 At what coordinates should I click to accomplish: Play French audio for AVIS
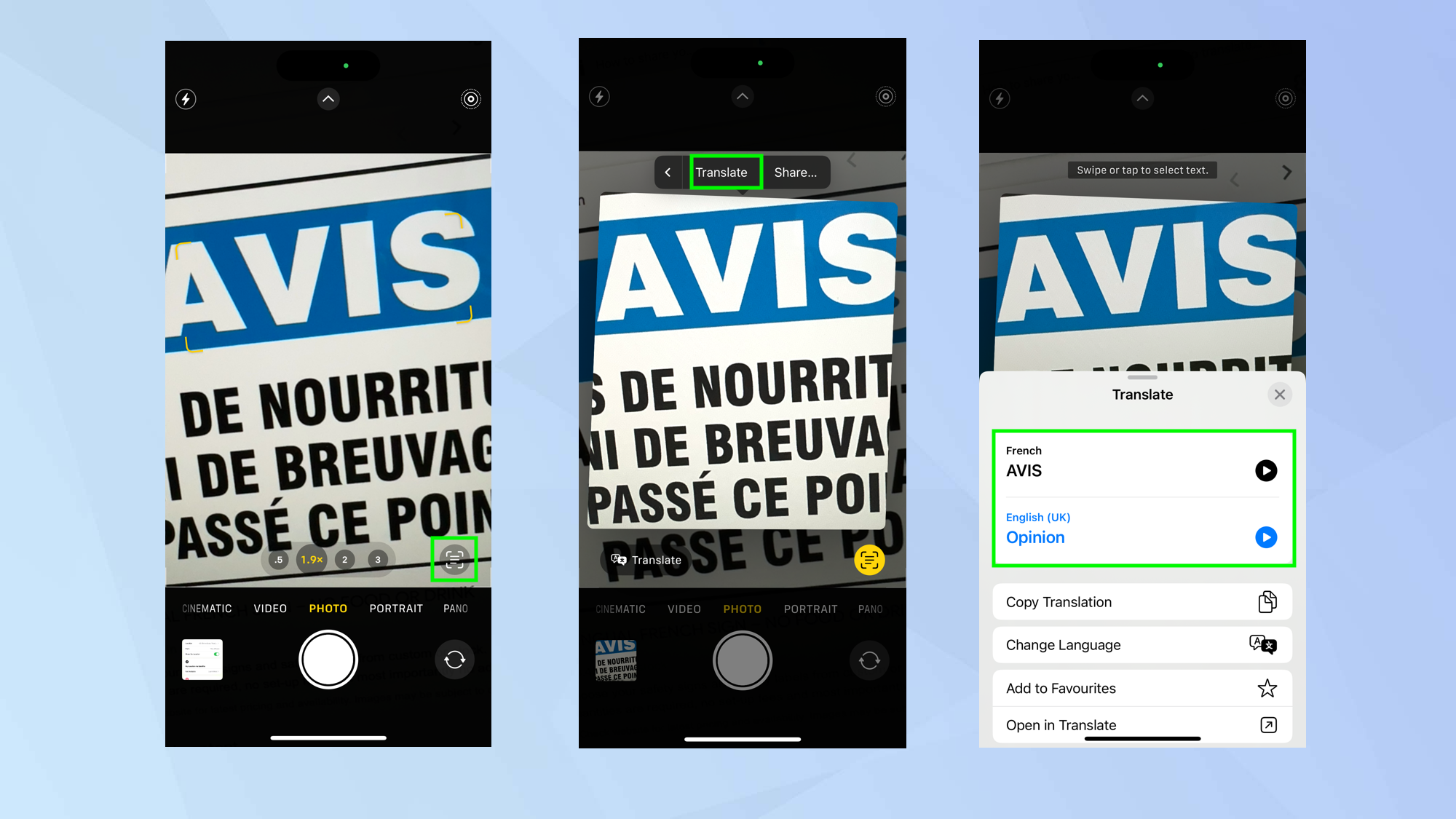pyautogui.click(x=1265, y=470)
